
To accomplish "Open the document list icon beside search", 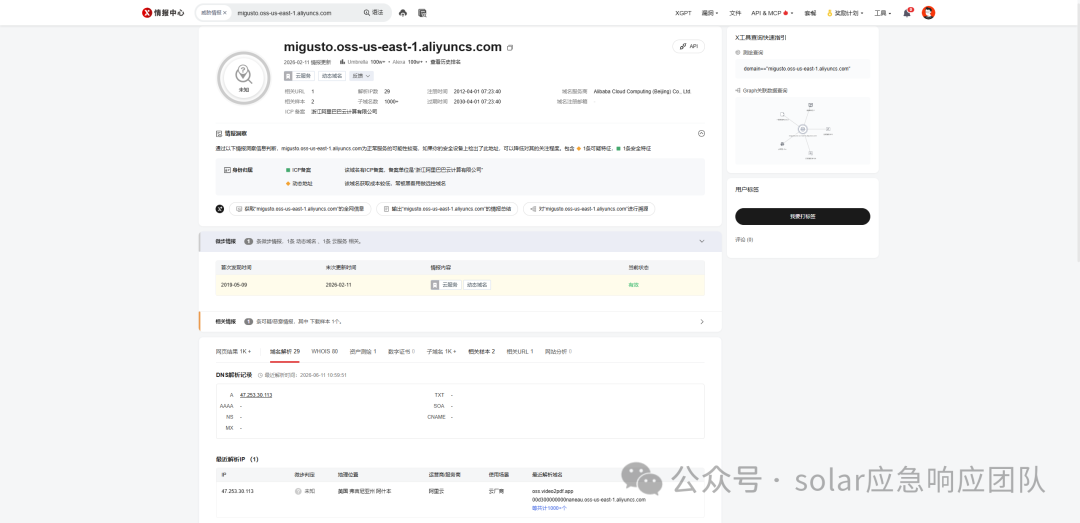I will 422,12.
